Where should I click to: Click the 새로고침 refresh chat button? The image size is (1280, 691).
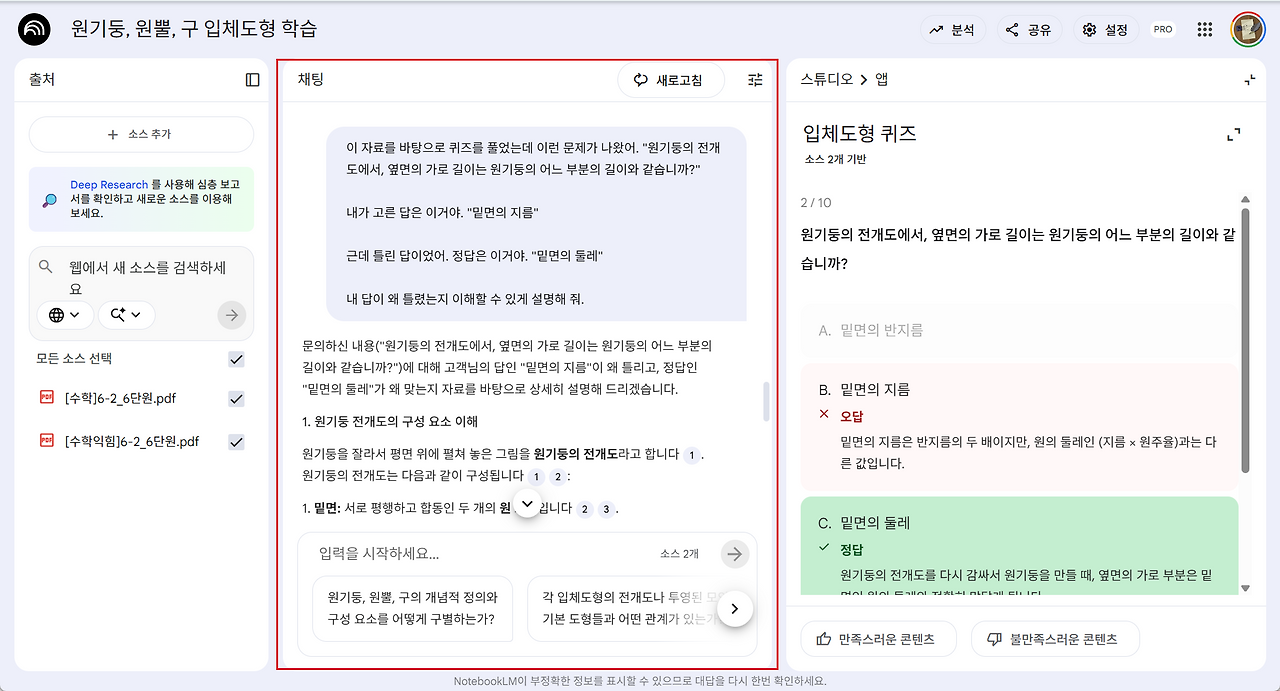coord(671,80)
